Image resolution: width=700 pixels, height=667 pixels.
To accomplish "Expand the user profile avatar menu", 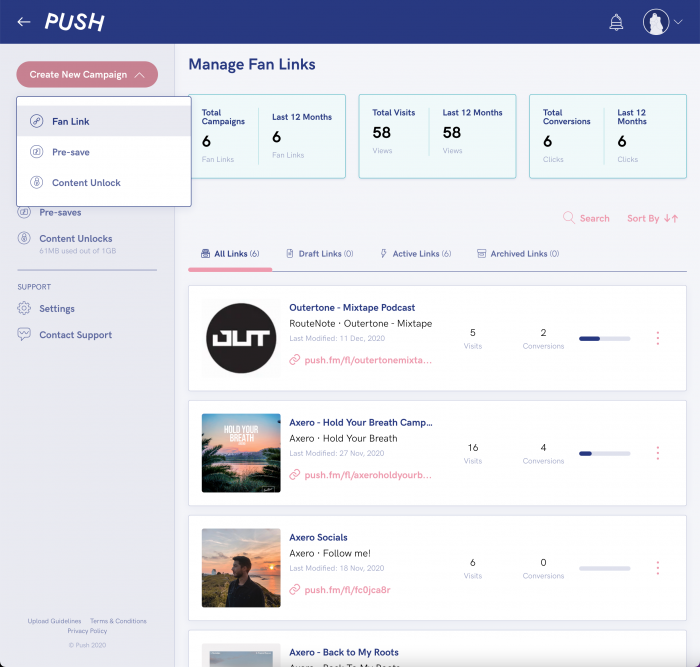I will (663, 22).
